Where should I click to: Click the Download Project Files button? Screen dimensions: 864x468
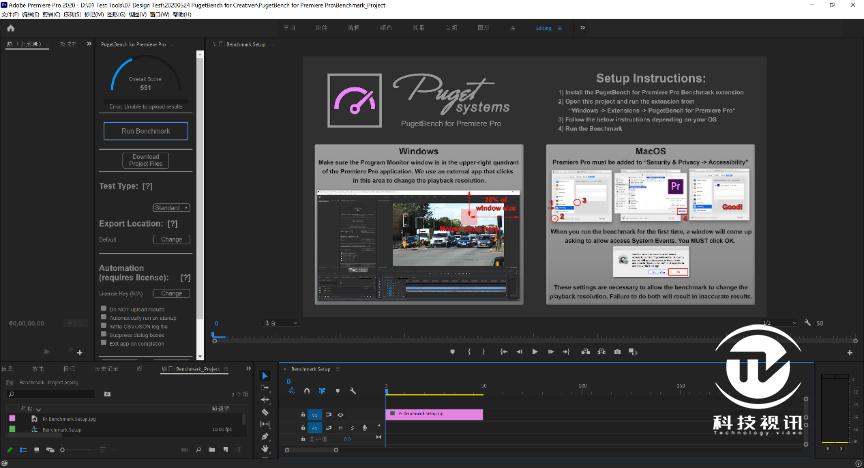(145, 160)
